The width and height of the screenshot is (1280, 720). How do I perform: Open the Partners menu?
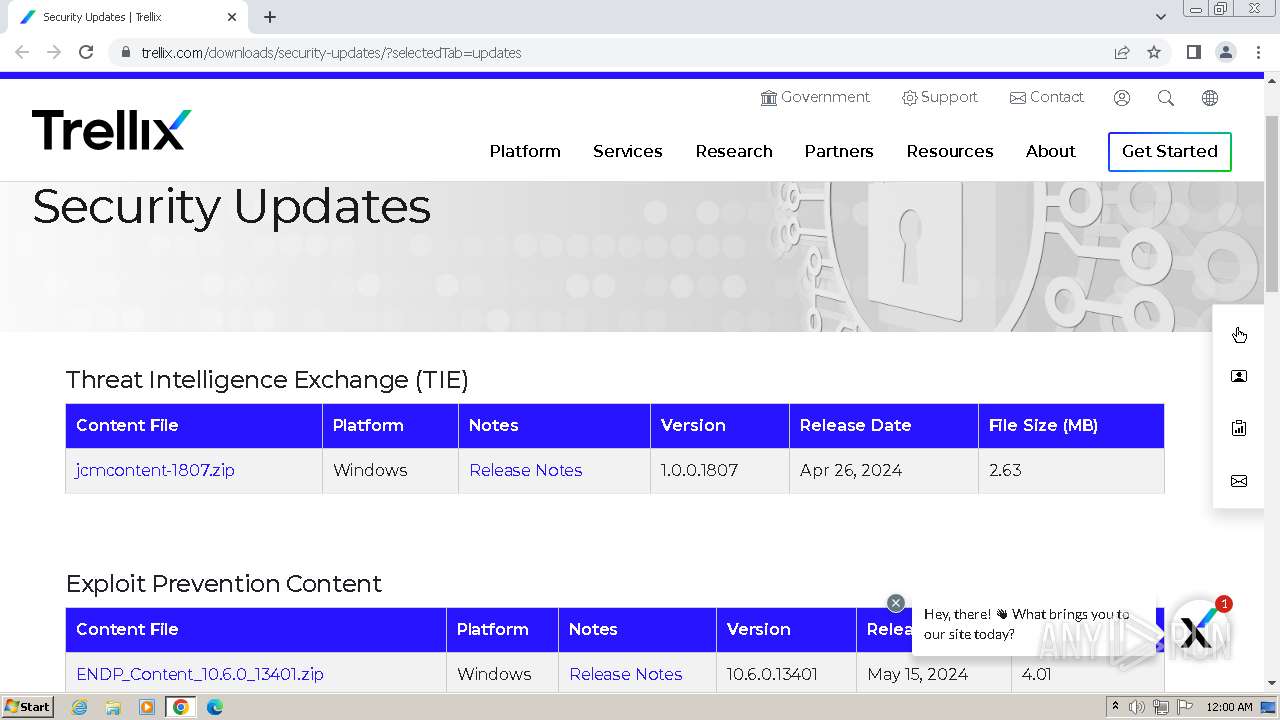coord(839,151)
